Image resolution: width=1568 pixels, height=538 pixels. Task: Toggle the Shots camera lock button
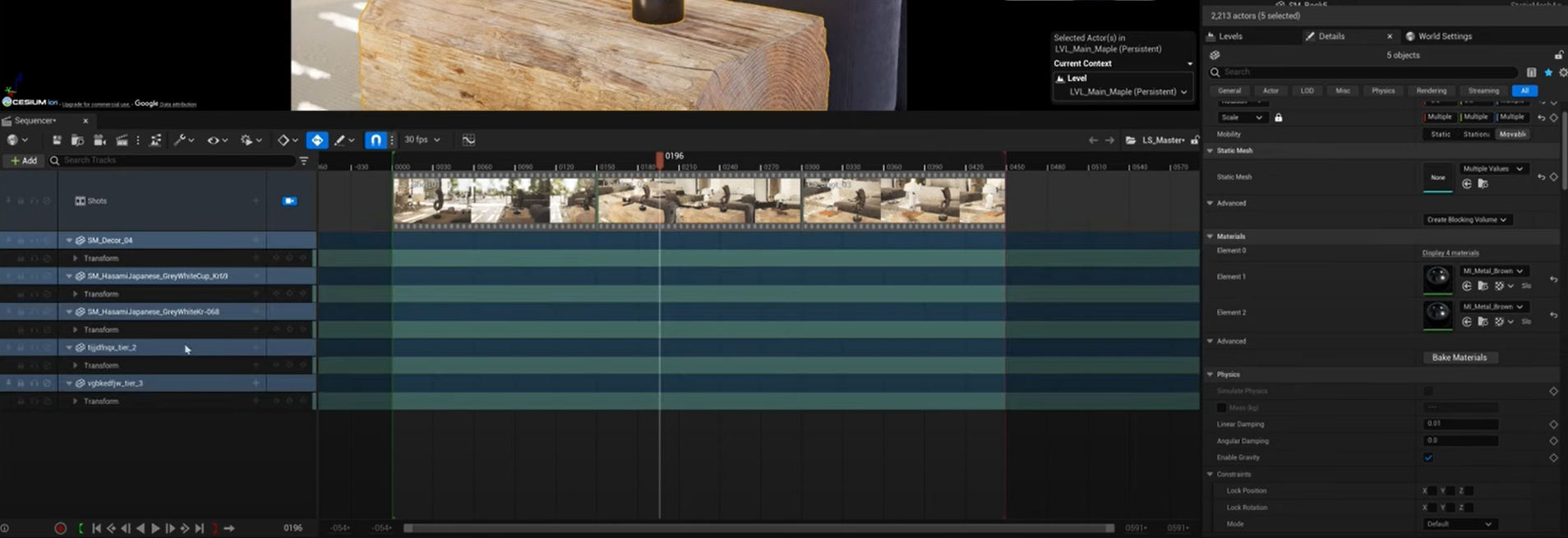[290, 201]
